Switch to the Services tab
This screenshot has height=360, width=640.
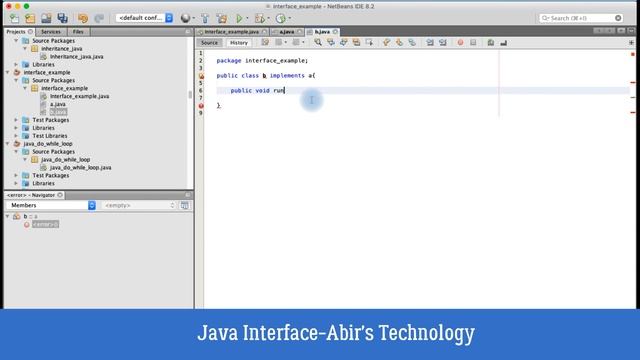(51, 32)
